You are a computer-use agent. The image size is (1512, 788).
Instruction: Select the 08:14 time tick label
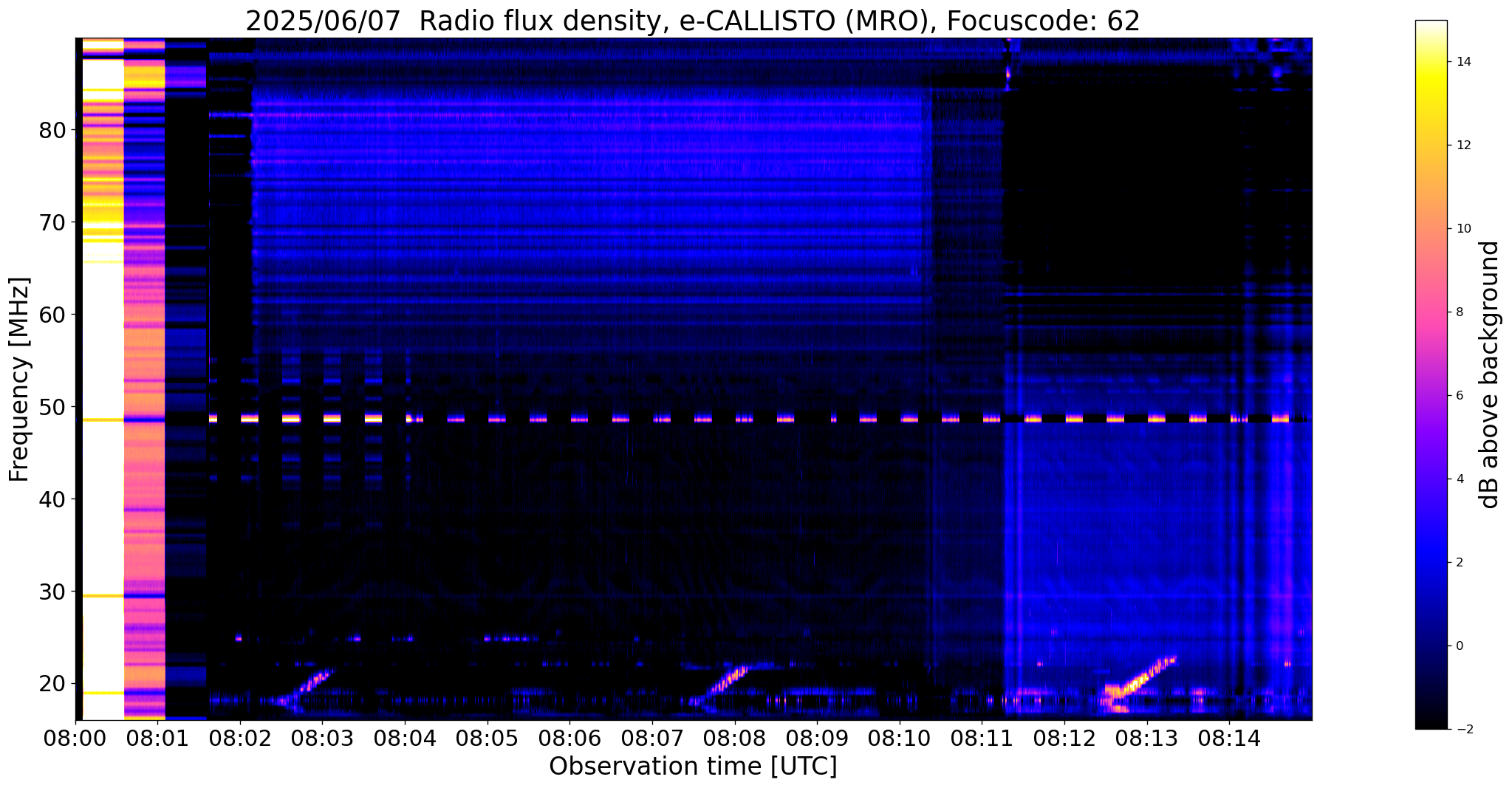click(1228, 738)
